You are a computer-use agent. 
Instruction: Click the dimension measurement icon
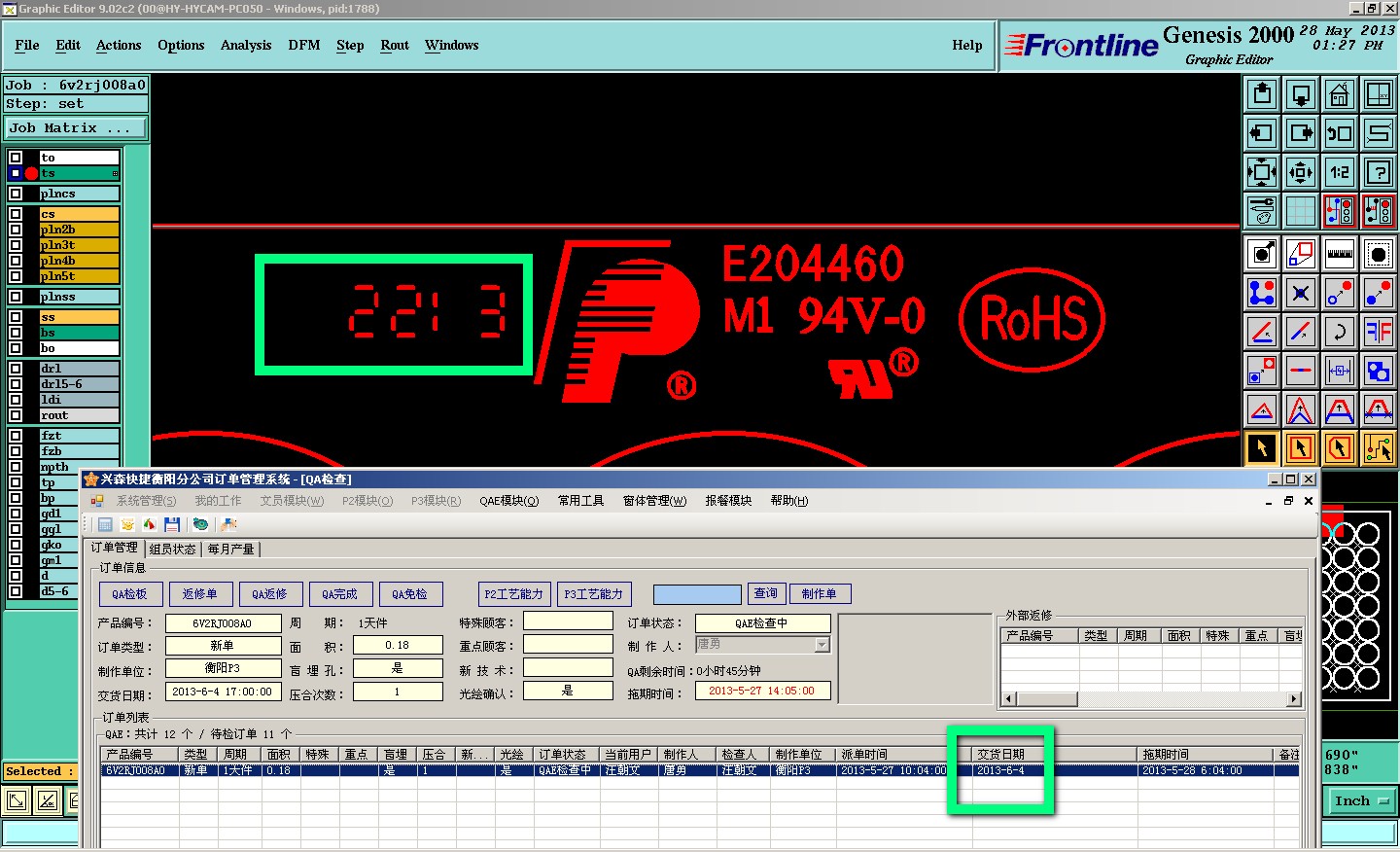coord(1340,371)
